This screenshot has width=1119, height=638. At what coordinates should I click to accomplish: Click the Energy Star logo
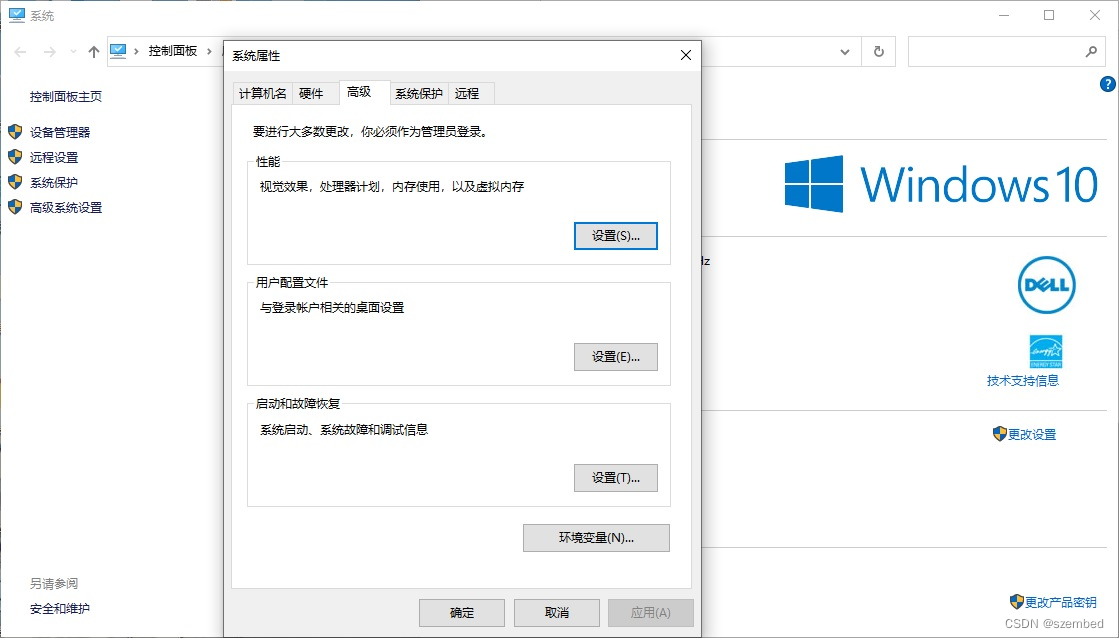(x=1046, y=351)
